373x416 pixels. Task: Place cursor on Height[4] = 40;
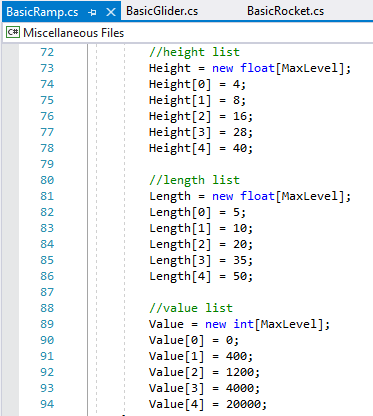(201, 148)
